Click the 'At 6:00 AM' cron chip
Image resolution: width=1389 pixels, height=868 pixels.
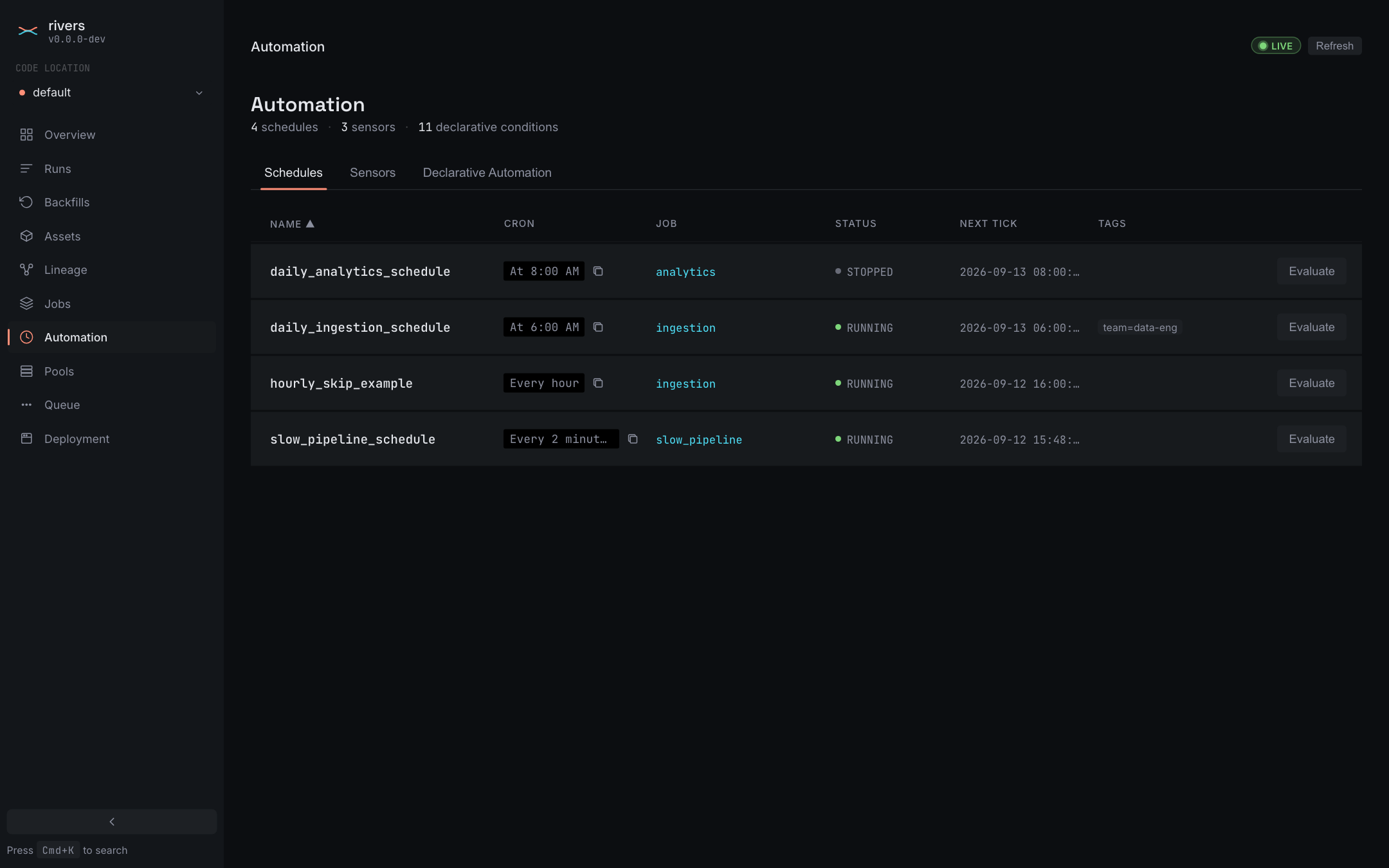[x=544, y=327]
